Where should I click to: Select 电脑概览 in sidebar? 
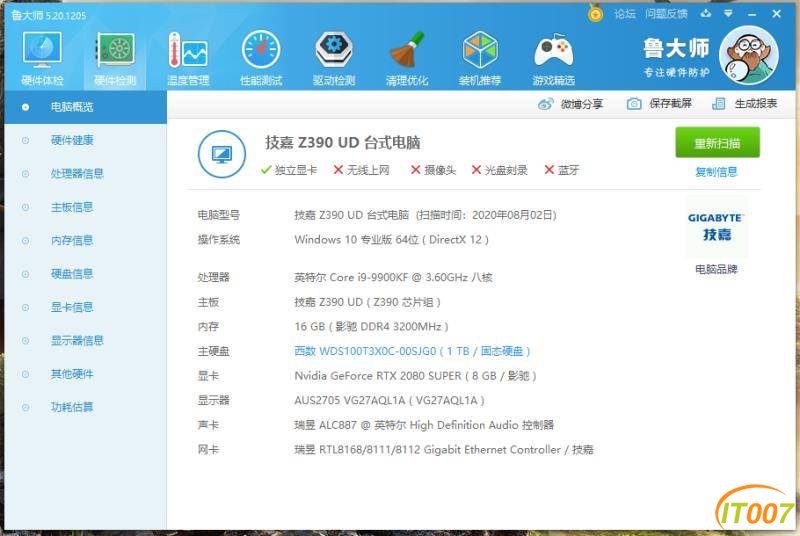click(85, 107)
